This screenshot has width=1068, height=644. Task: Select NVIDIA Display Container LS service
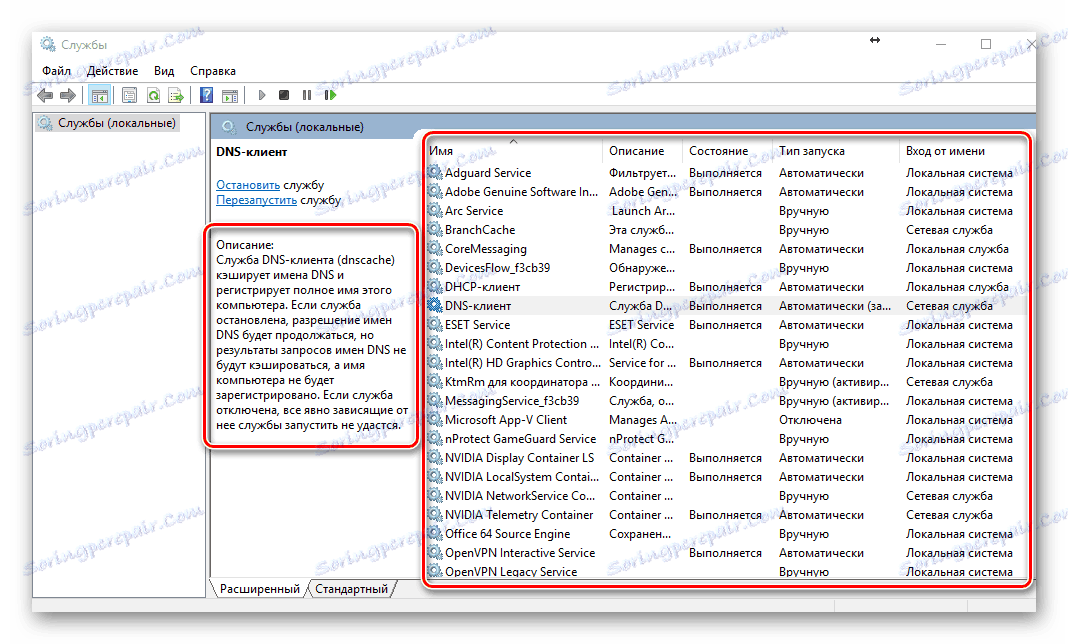(725, 458)
